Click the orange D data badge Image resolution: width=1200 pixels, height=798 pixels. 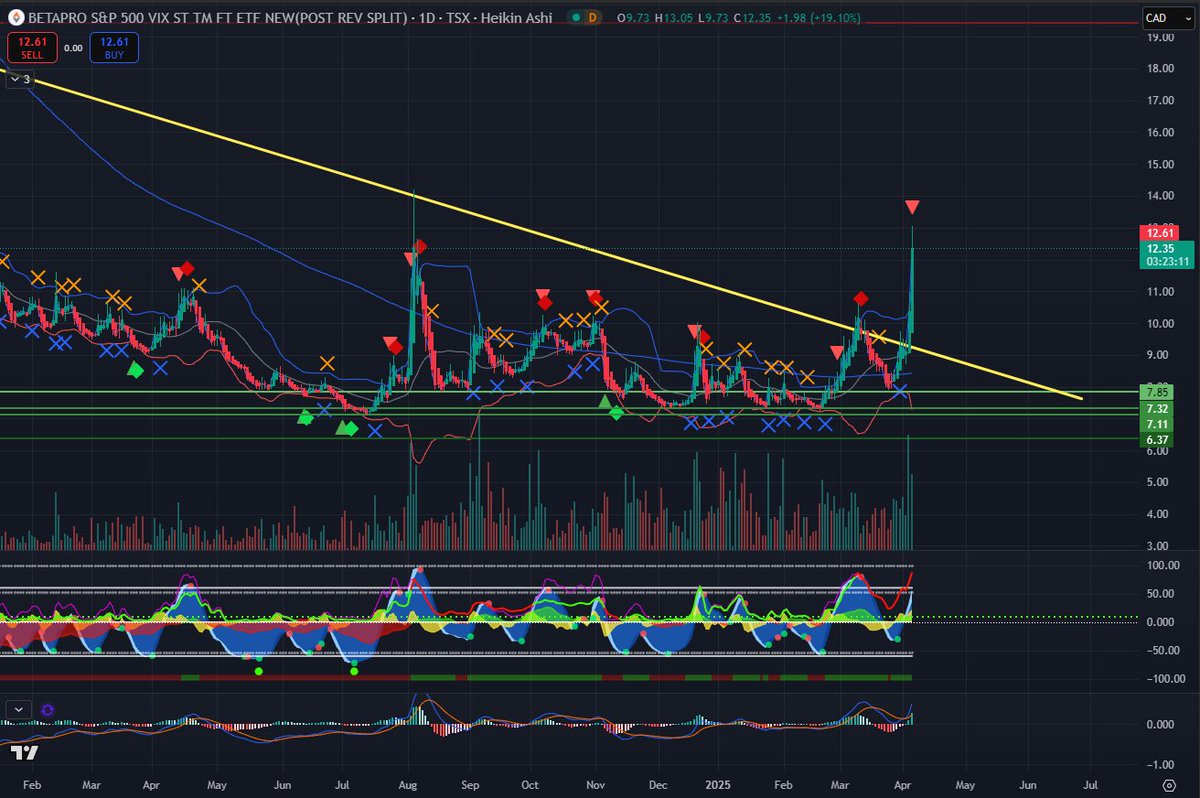coord(592,18)
